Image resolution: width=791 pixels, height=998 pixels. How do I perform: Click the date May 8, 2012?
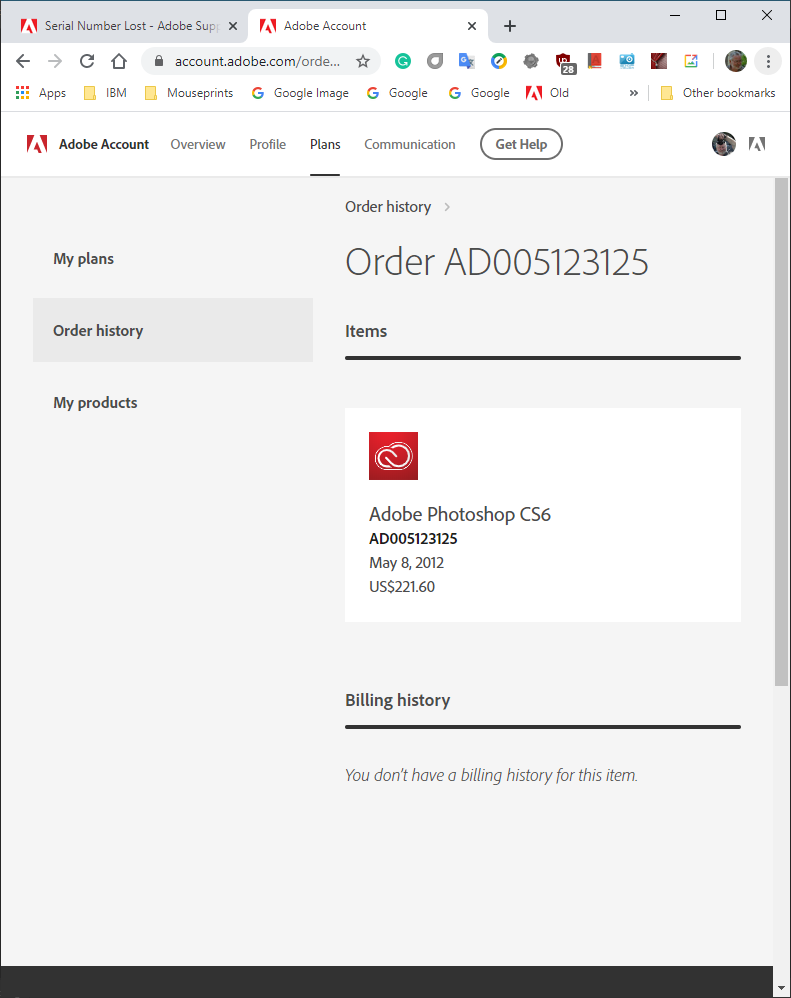406,563
